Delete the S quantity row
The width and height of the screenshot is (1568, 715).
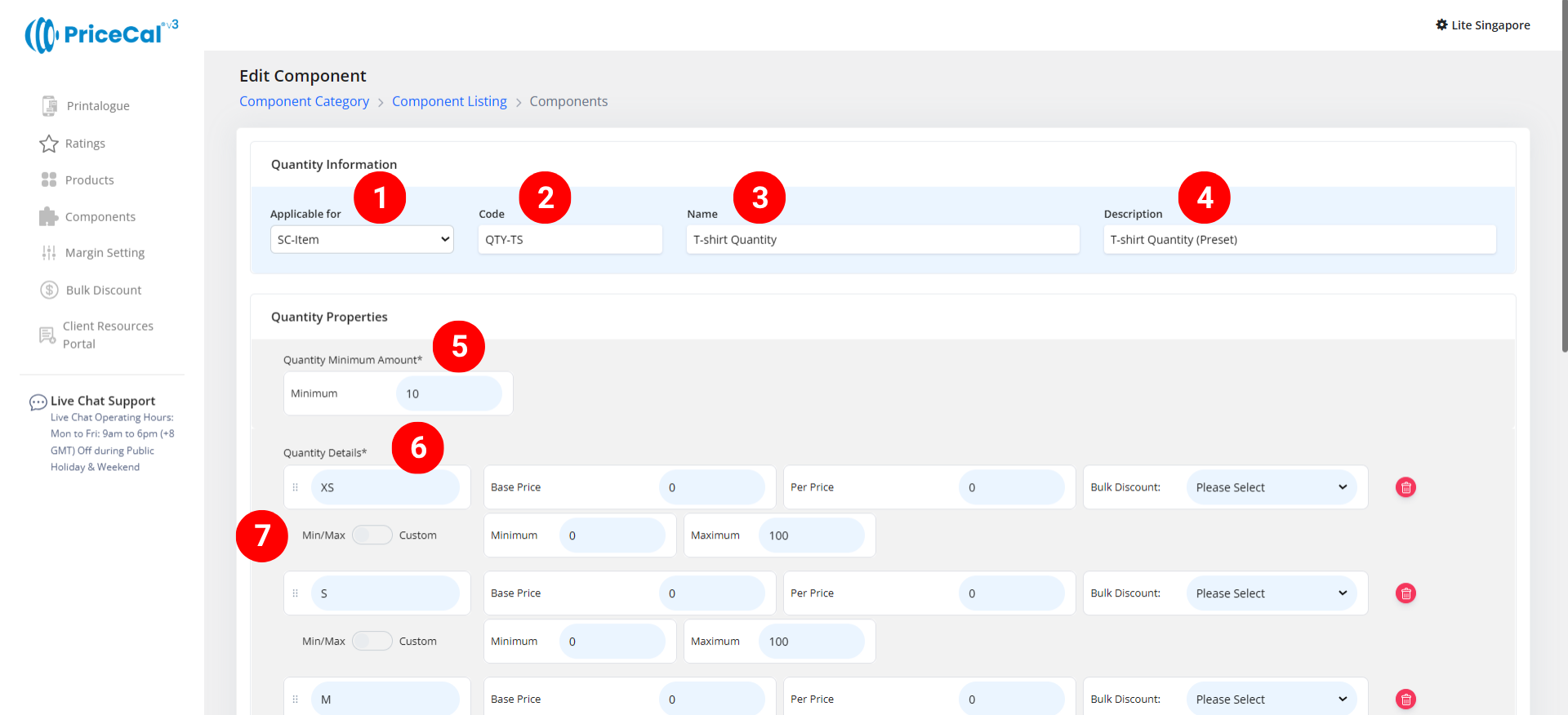click(x=1405, y=593)
